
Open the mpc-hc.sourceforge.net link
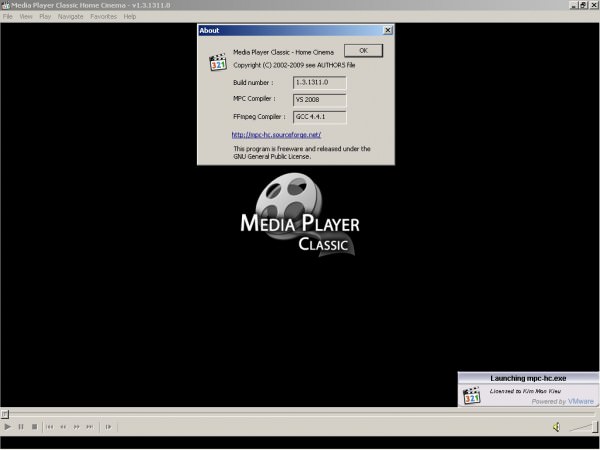tap(276, 134)
